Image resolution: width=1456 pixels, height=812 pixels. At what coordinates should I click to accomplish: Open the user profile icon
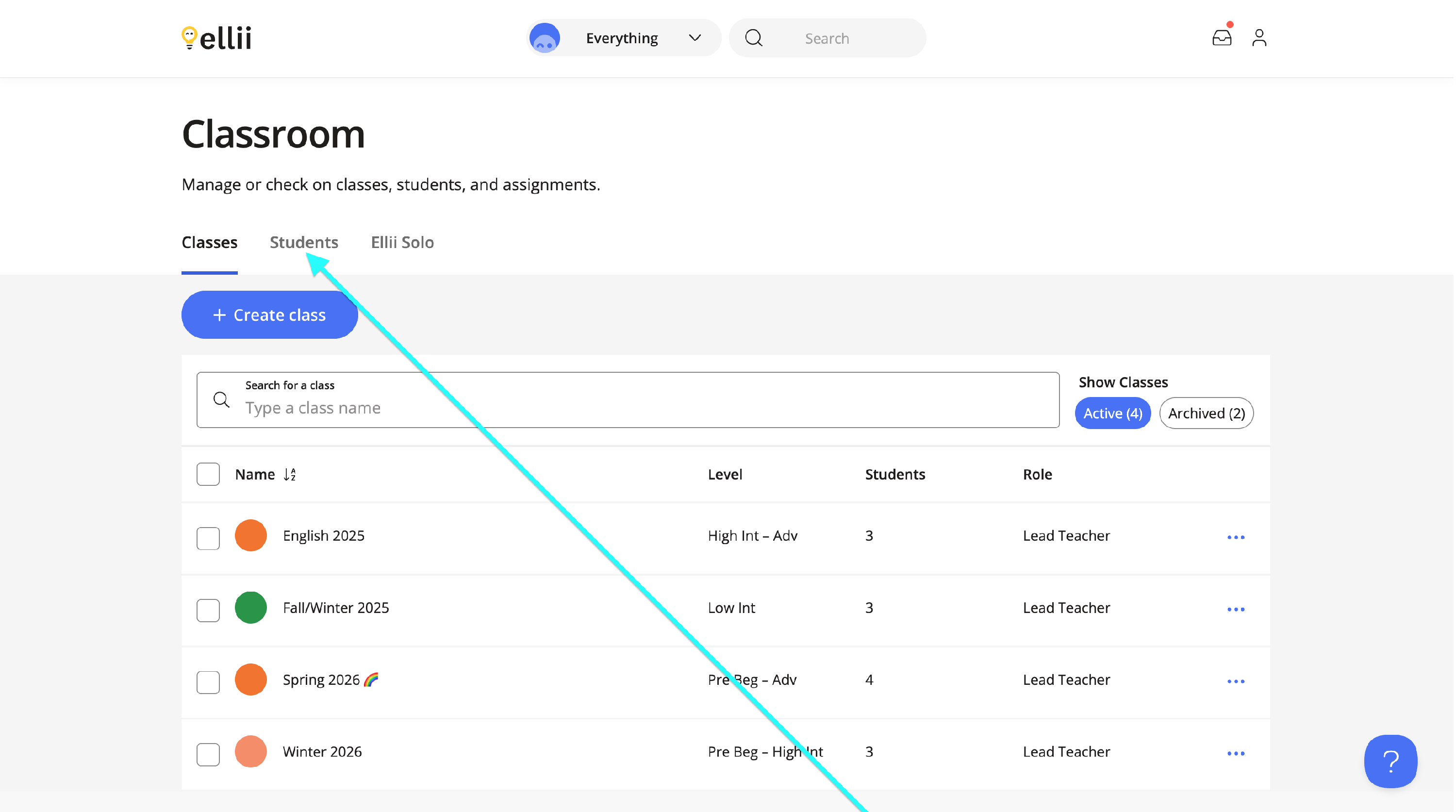tap(1259, 38)
